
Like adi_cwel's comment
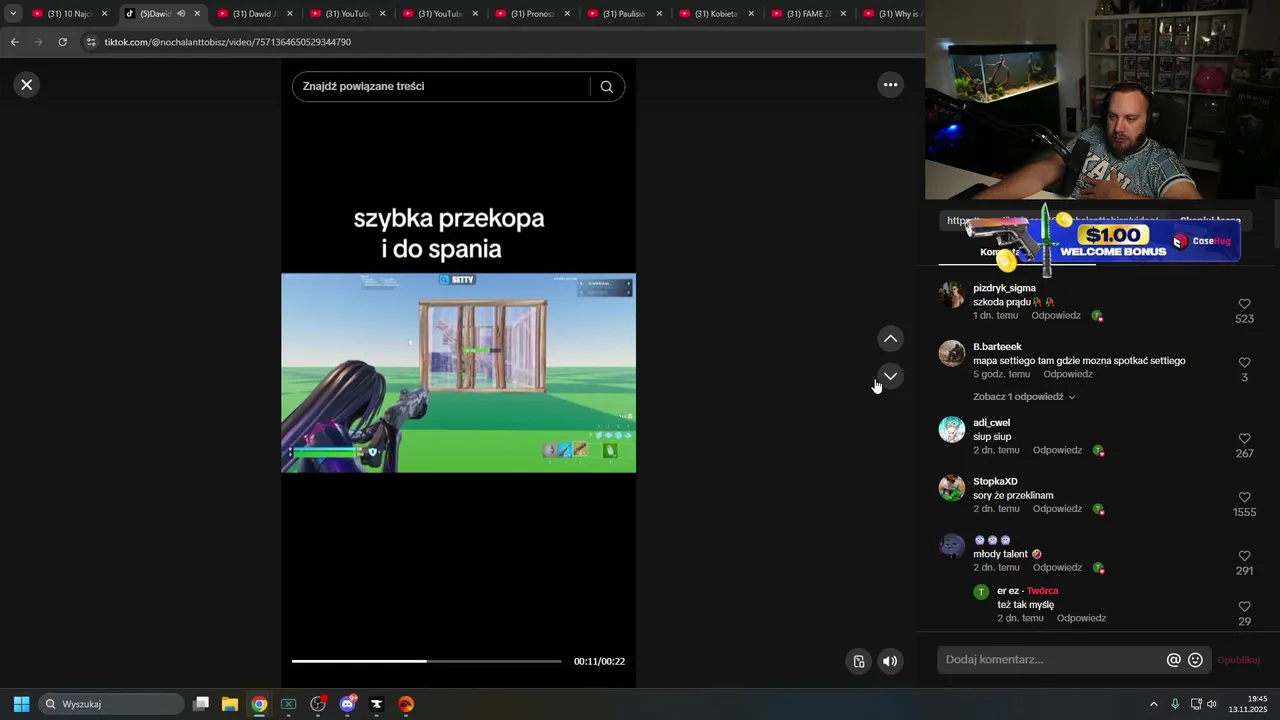coord(1244,439)
